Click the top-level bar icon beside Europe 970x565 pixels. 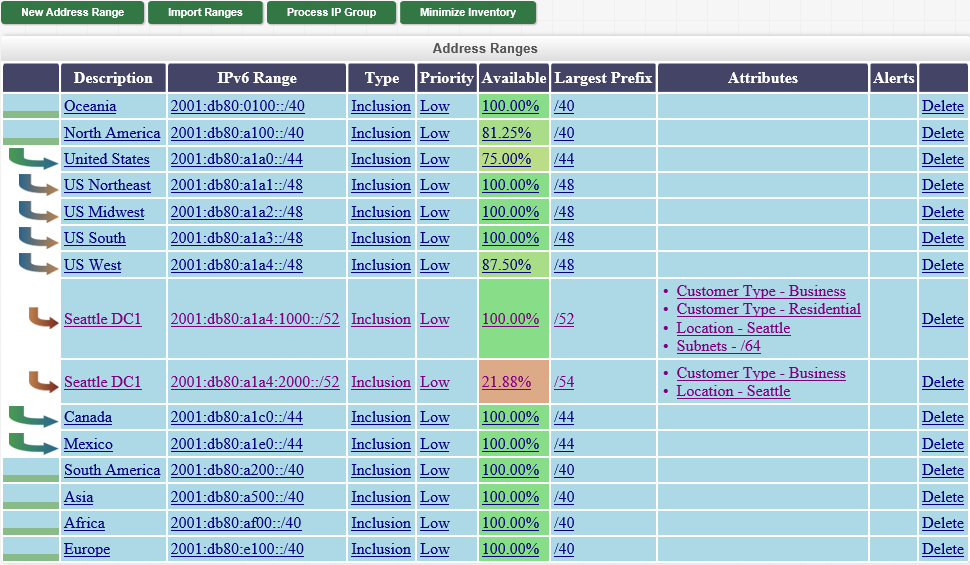[31, 549]
